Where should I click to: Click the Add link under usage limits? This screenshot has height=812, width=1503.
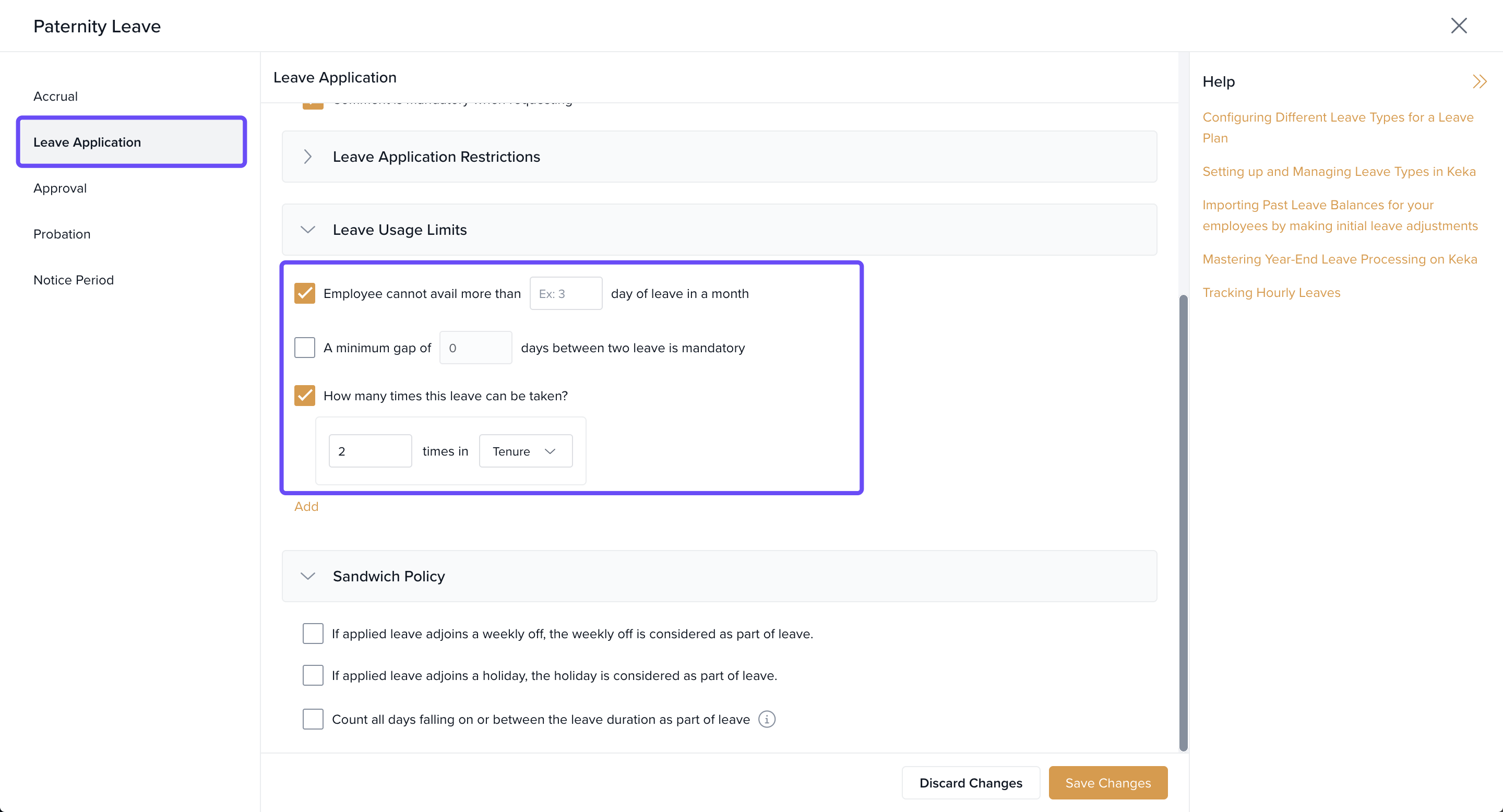[306, 506]
